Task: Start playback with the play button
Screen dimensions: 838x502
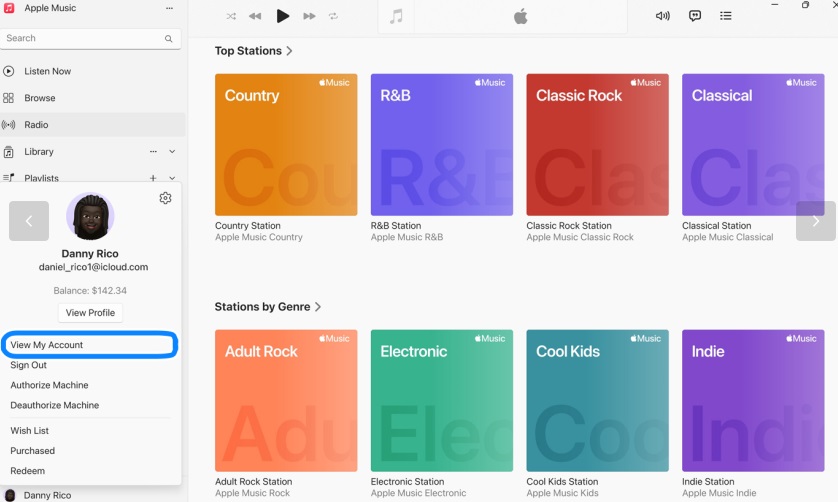Action: (283, 16)
